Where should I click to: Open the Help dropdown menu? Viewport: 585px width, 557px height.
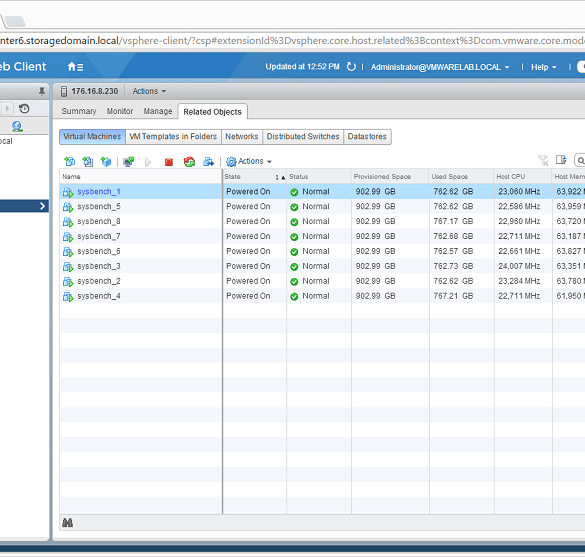coord(544,67)
